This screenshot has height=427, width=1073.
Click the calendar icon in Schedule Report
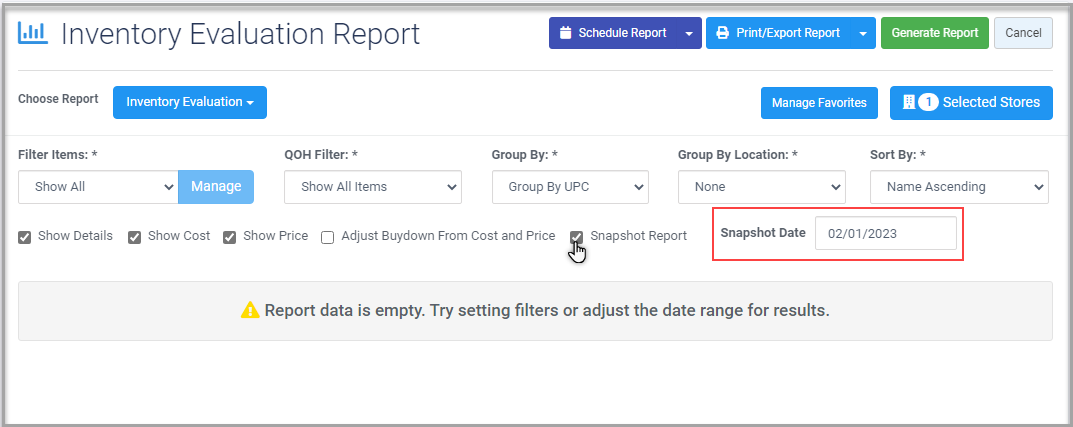565,33
